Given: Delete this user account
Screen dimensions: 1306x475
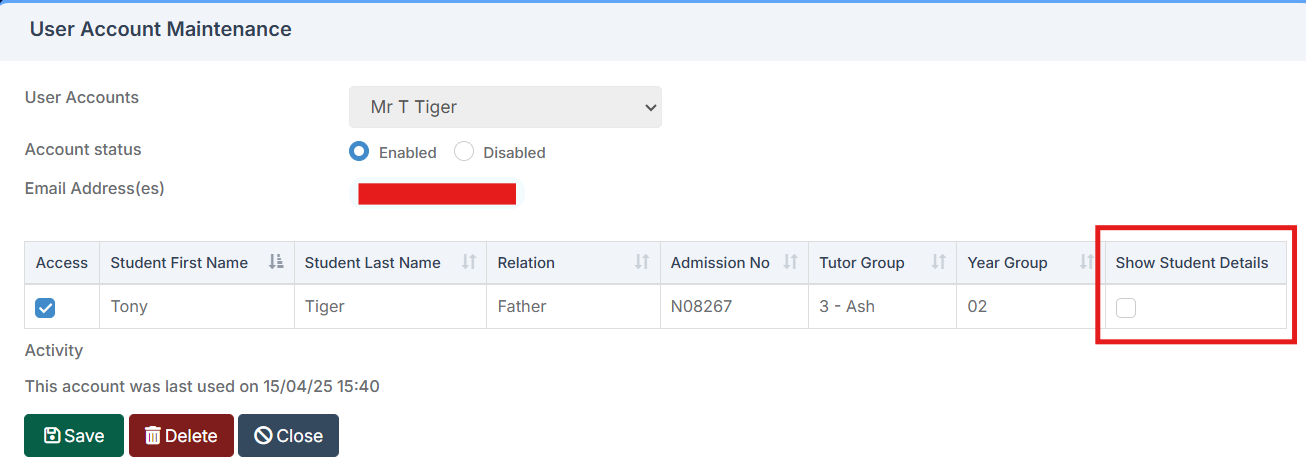Looking at the screenshot, I should click(181, 436).
